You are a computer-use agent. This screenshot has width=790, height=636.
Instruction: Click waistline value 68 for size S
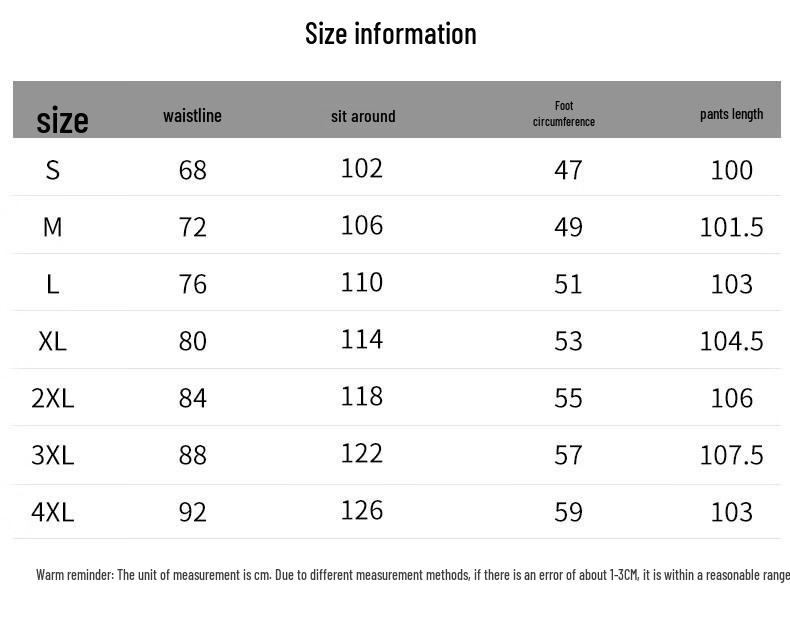[x=192, y=170]
